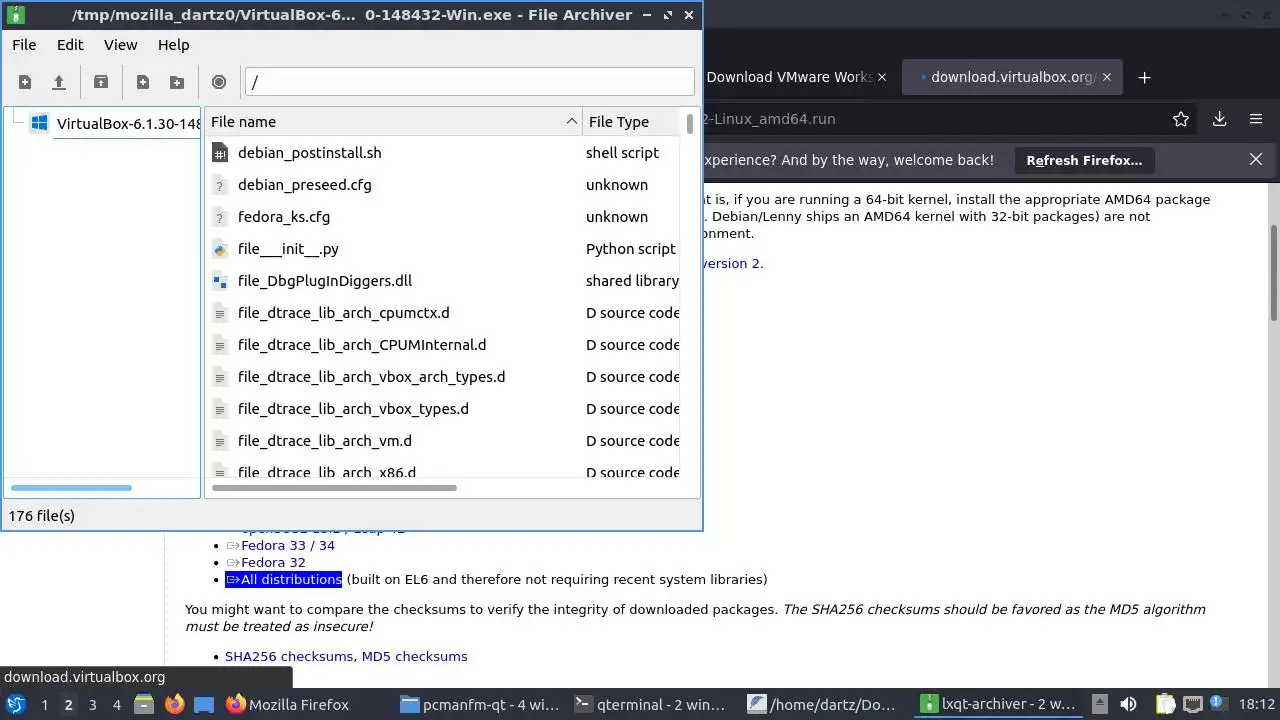Viewport: 1280px width, 720px height.
Task: Click the file list horizontal scrollbar
Action: tap(335, 488)
